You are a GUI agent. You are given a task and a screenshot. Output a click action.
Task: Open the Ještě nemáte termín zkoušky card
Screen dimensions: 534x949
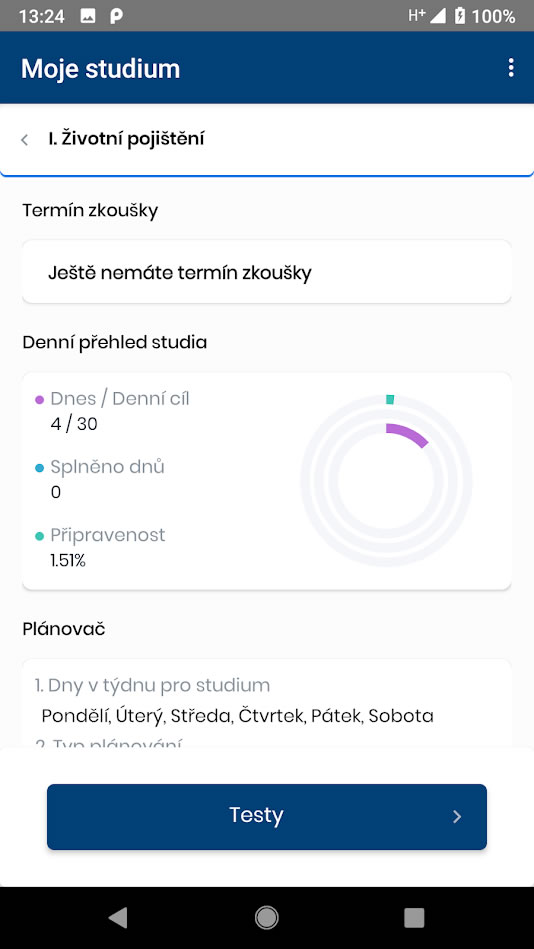pos(266,272)
